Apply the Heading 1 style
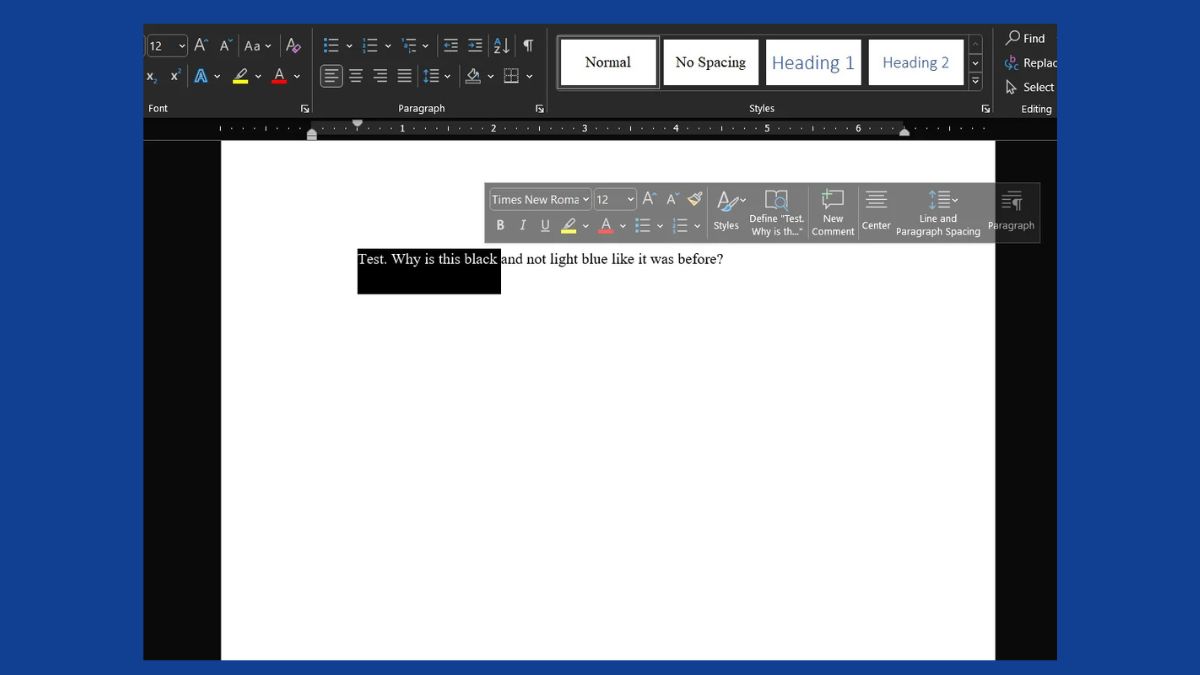Screen dimensions: 1200x675 [813, 62]
